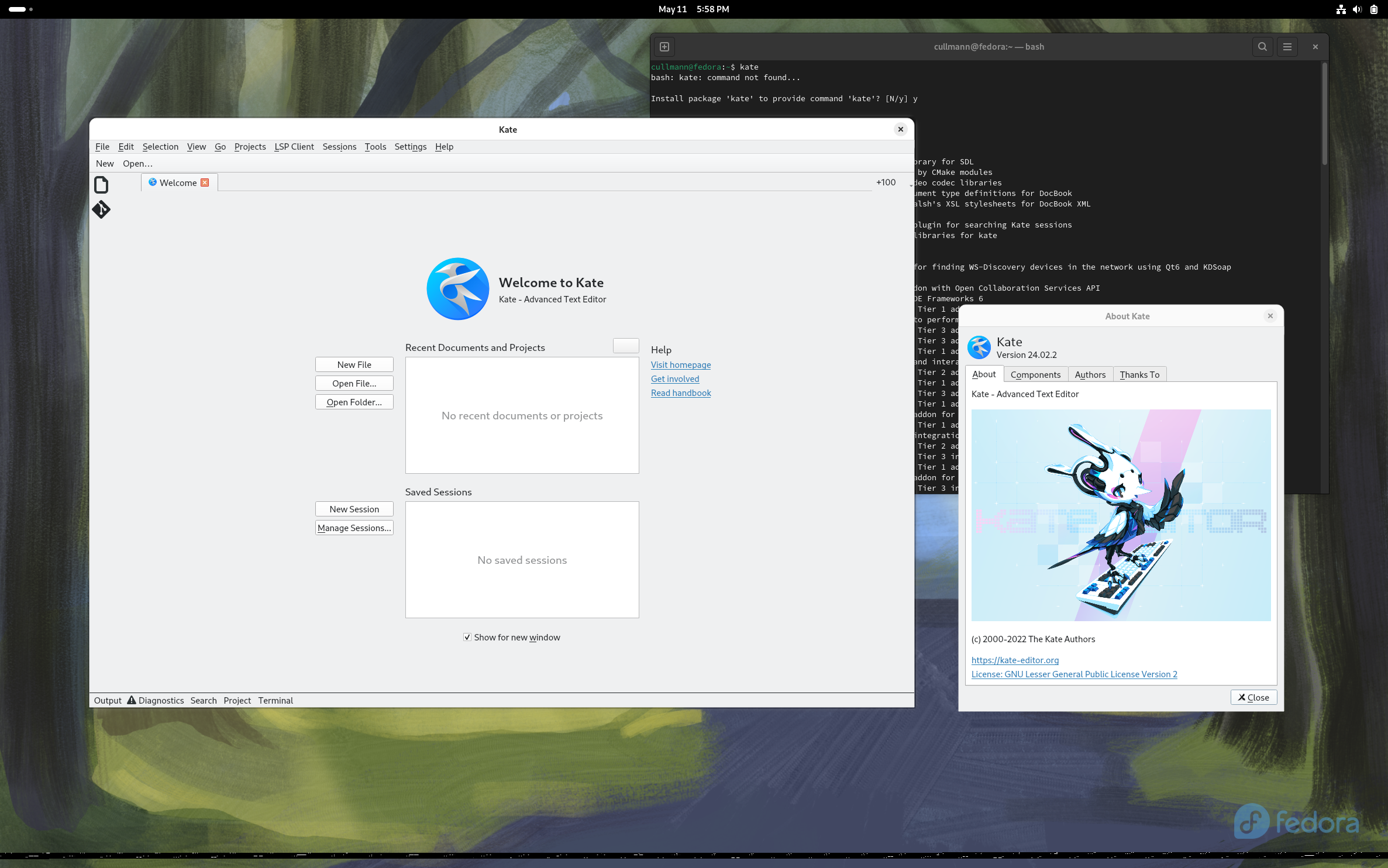Click the Diagnostics warning icon in bottom bar
Viewport: 1388px width, 868px height.
[132, 700]
